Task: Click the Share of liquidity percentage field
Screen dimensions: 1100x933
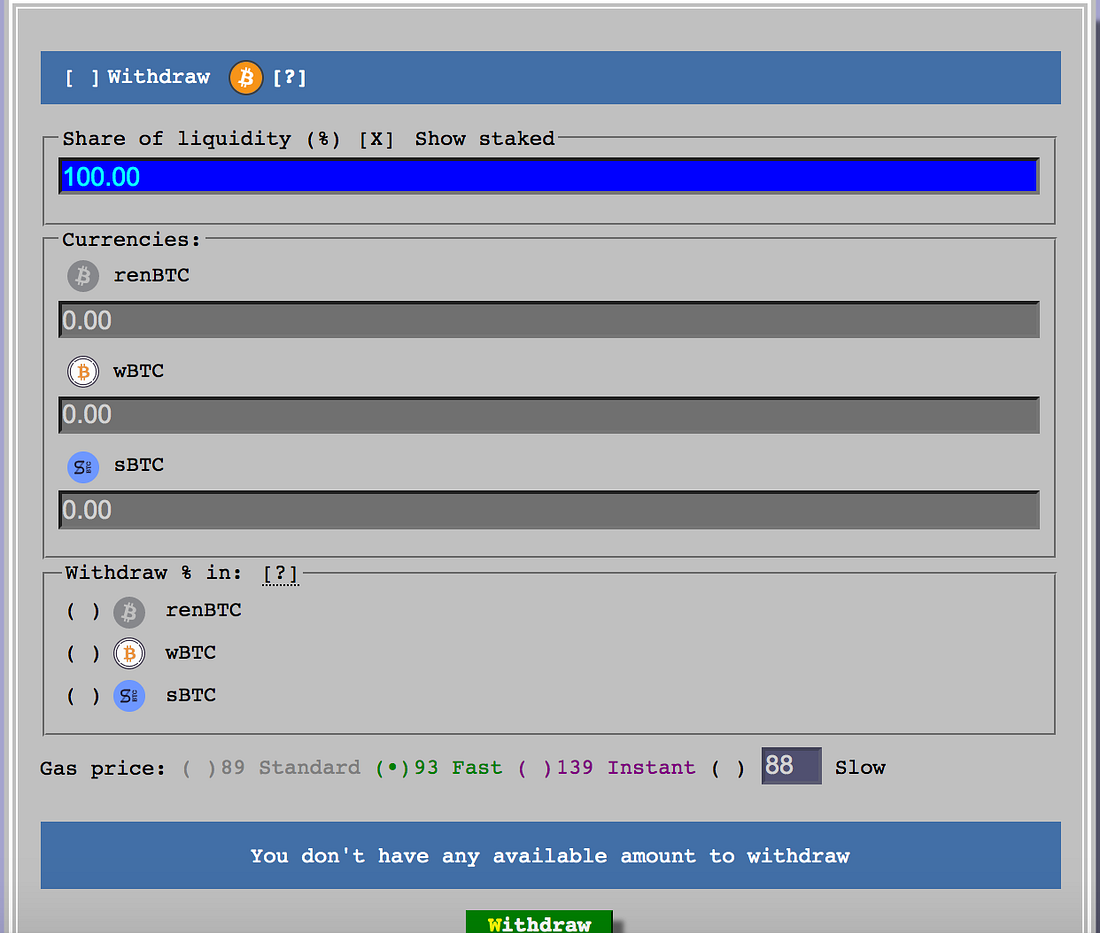Action: (x=549, y=176)
